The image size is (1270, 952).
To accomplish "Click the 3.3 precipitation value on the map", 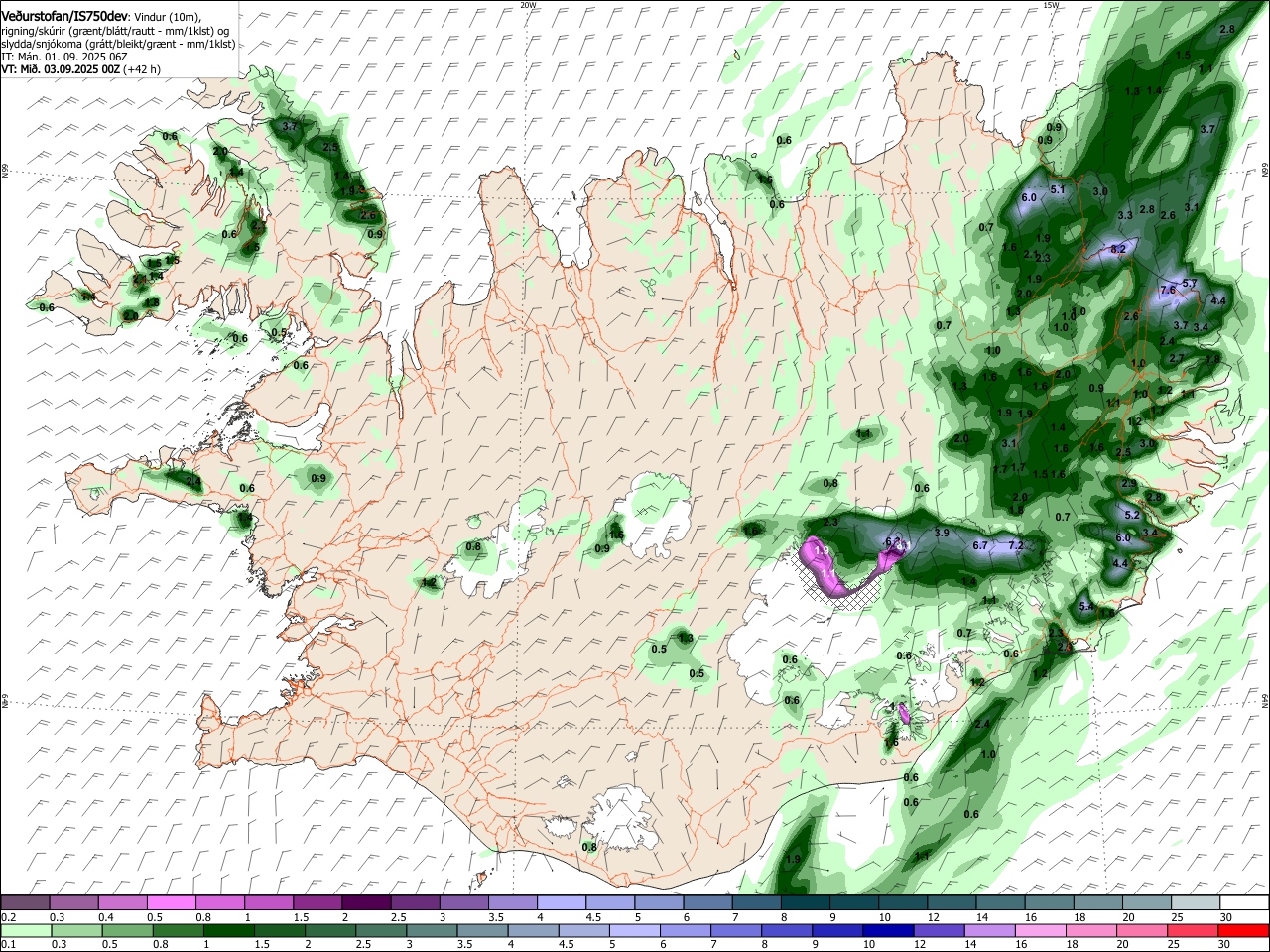I will pyautogui.click(x=1125, y=215).
